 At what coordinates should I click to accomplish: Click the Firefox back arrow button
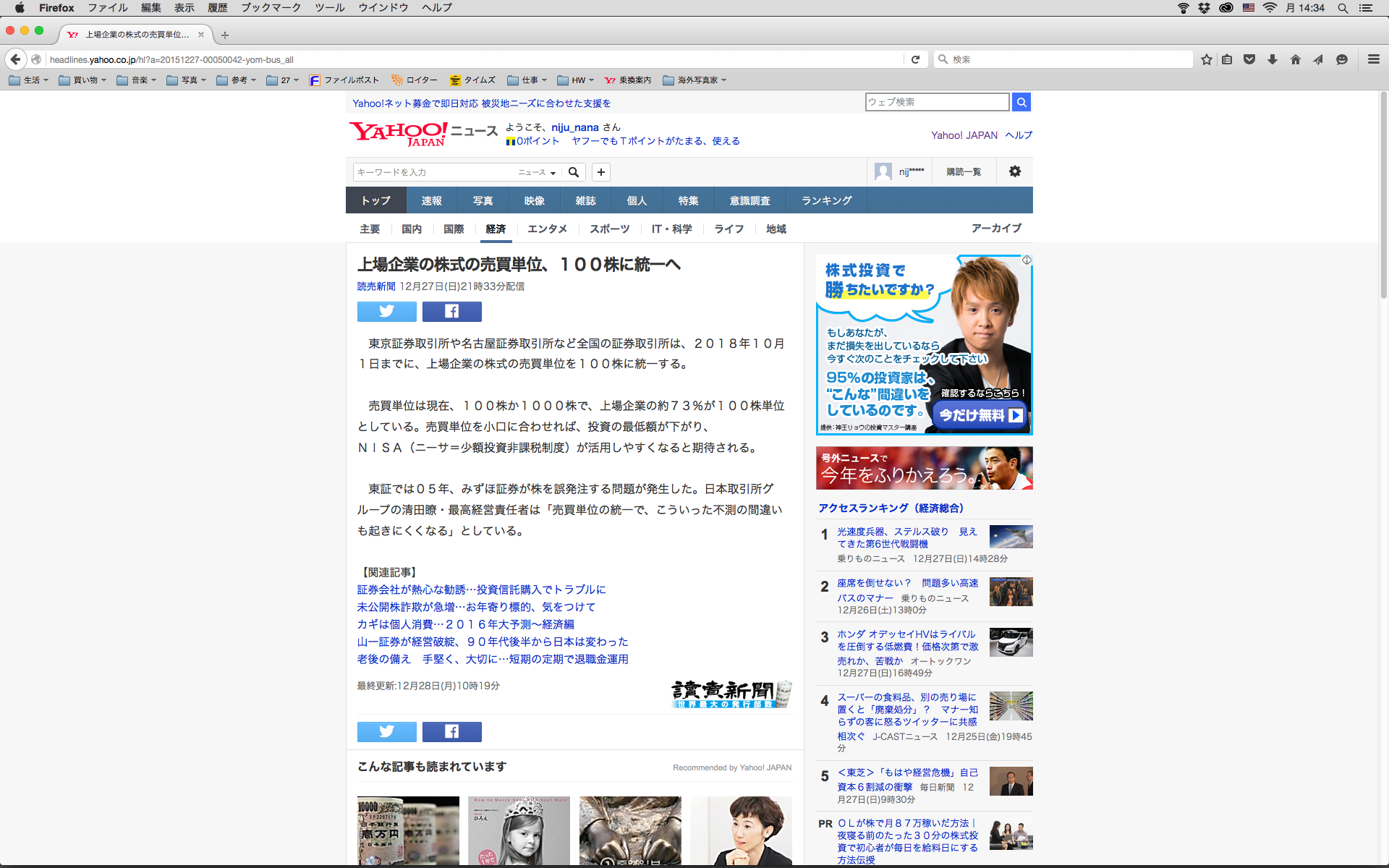tap(15, 59)
